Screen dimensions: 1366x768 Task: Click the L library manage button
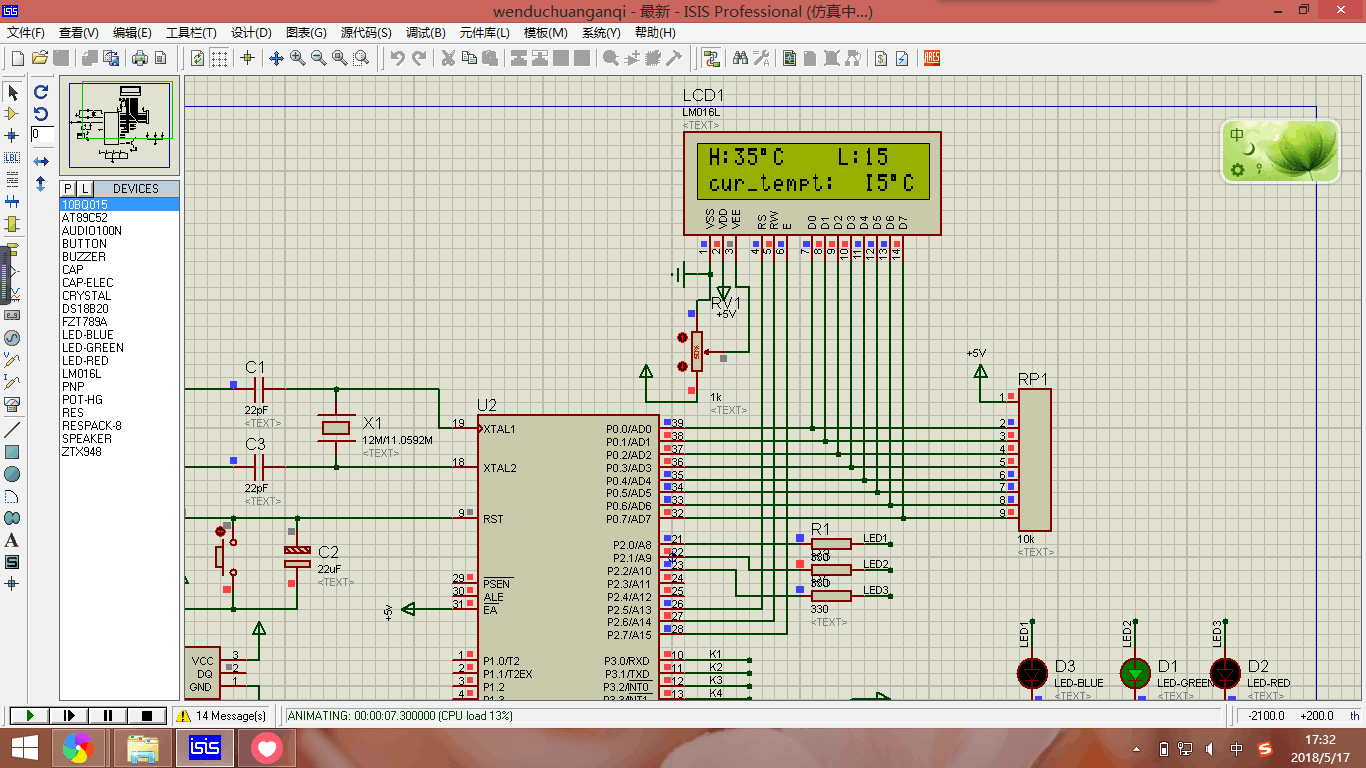coord(85,188)
